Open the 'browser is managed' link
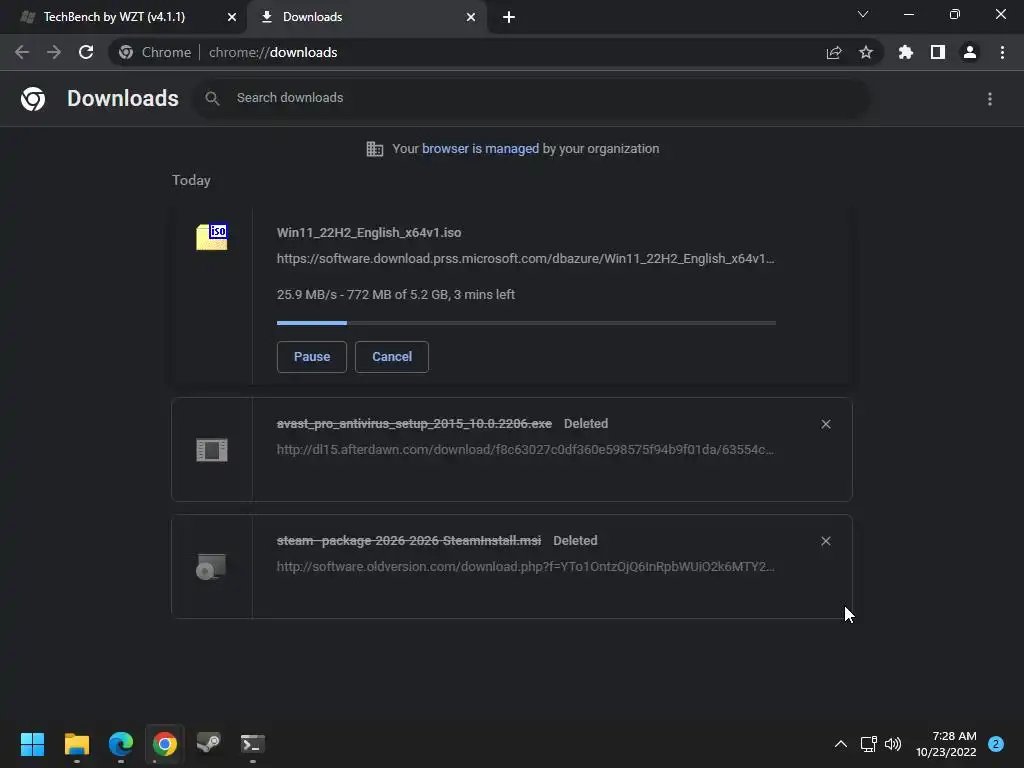Image resolution: width=1024 pixels, height=768 pixels. tap(481, 149)
